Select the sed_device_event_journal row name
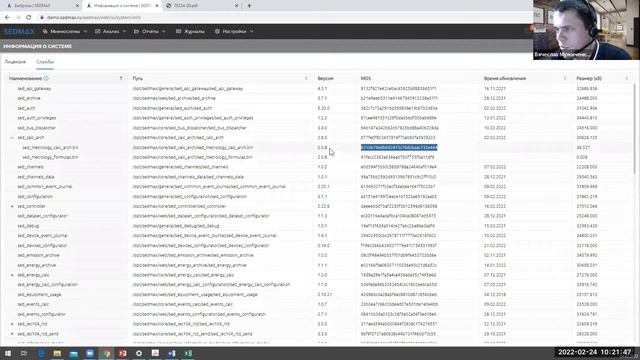The height and width of the screenshot is (360, 640). (42, 236)
